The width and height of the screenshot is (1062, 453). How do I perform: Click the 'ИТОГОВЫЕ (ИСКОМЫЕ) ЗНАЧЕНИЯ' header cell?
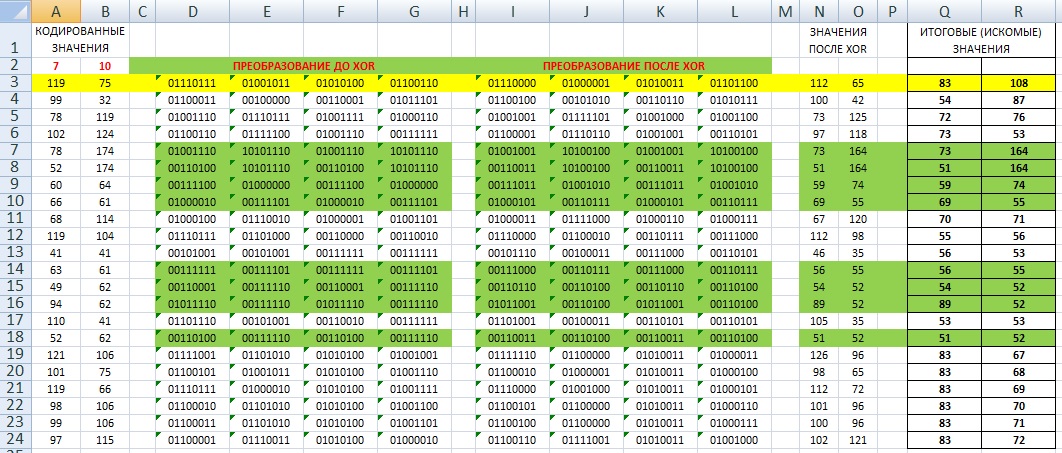coord(981,39)
